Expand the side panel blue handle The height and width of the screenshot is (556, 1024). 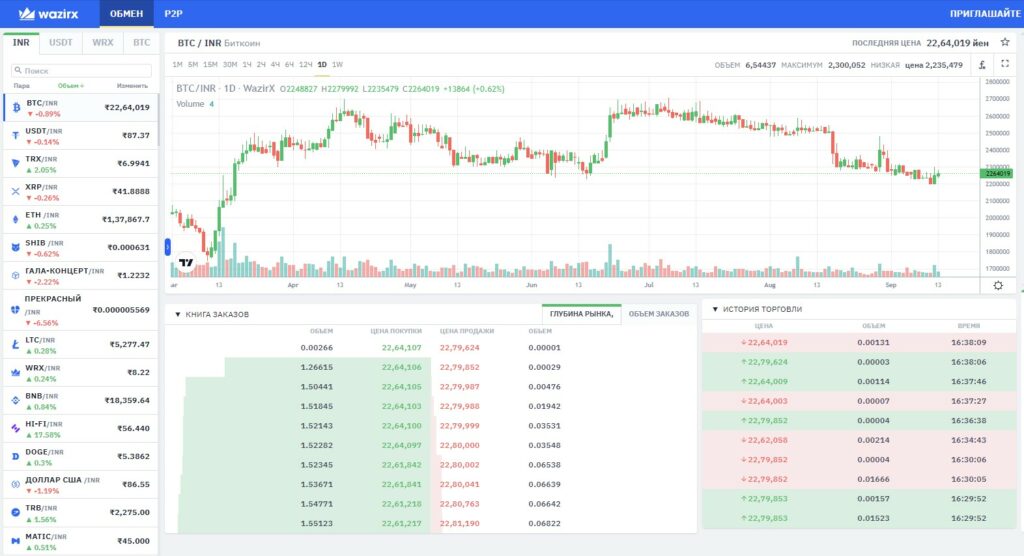168,246
